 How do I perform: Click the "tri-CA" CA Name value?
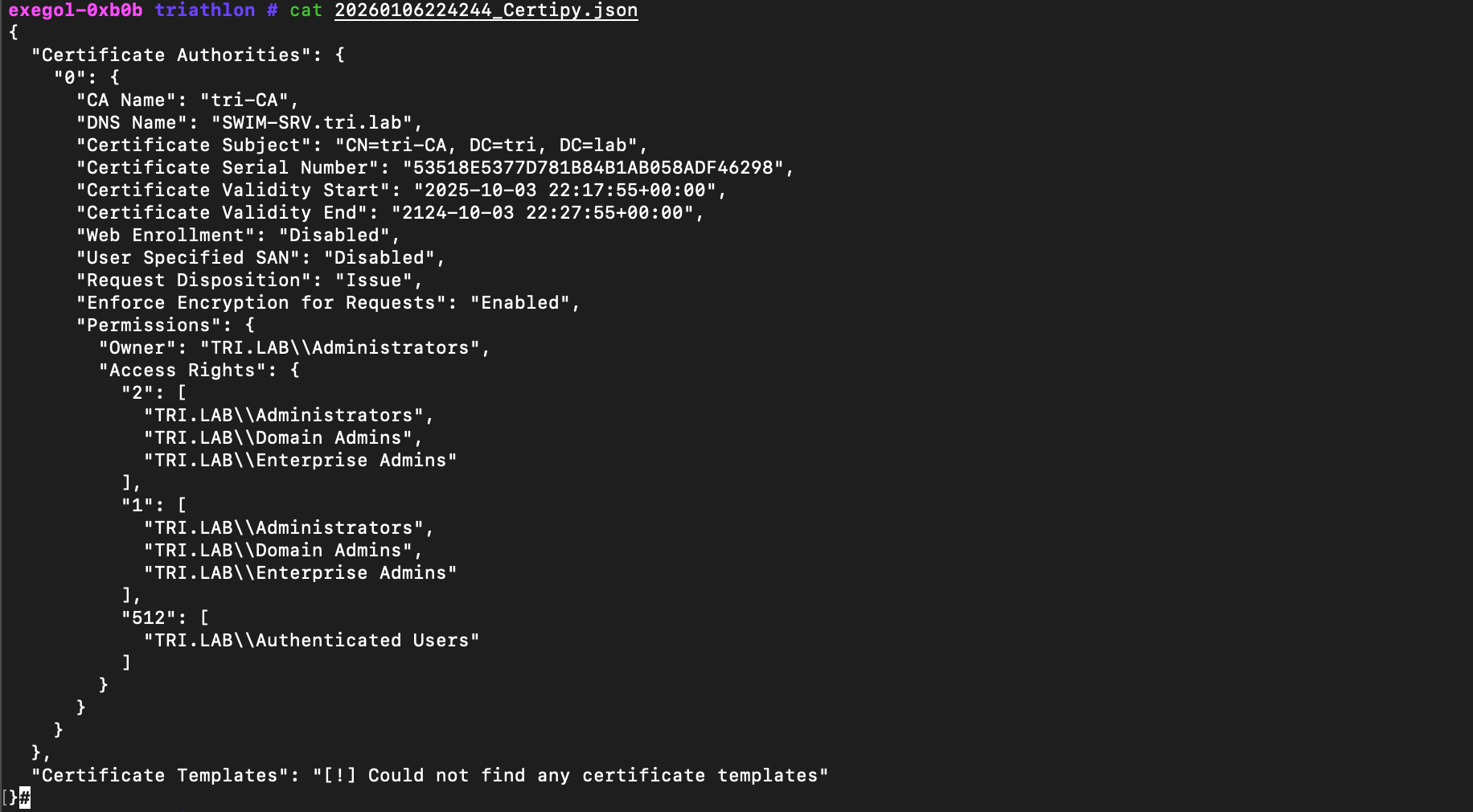[249, 100]
